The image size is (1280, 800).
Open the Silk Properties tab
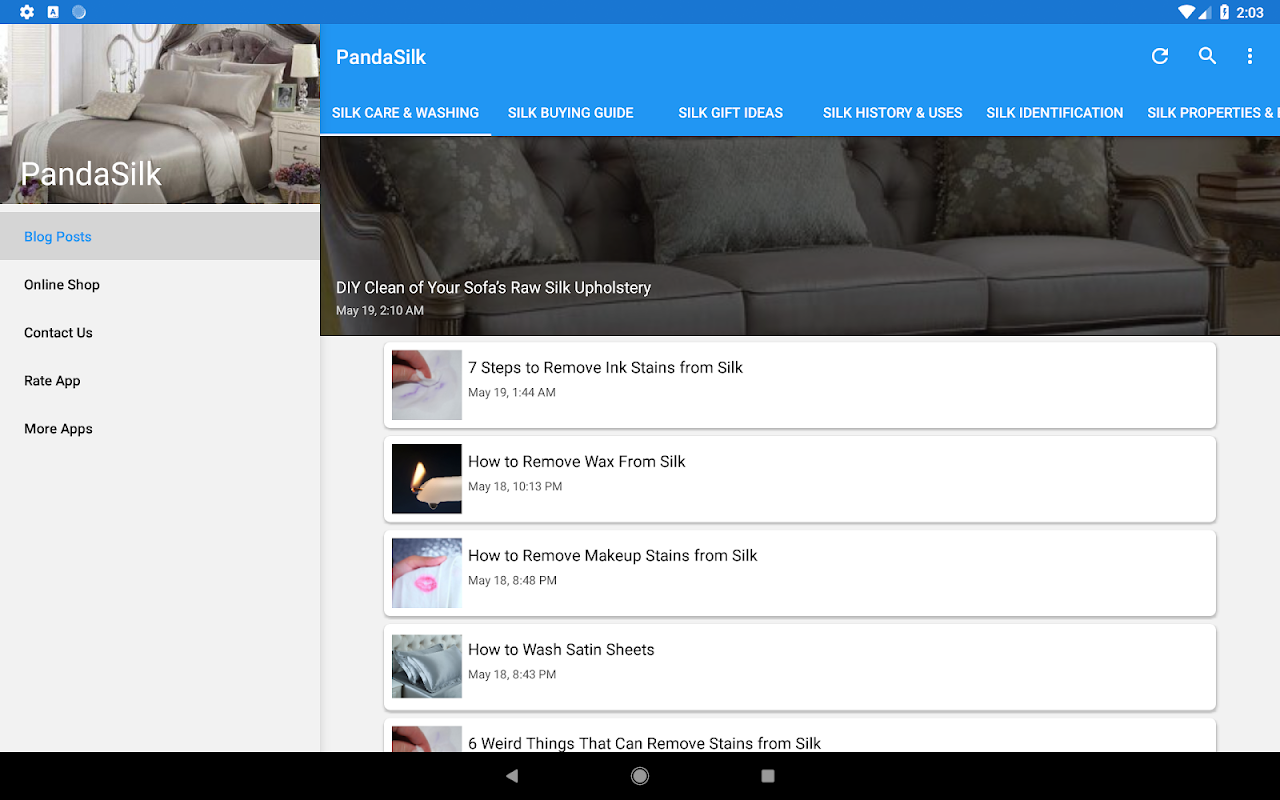tap(1208, 113)
